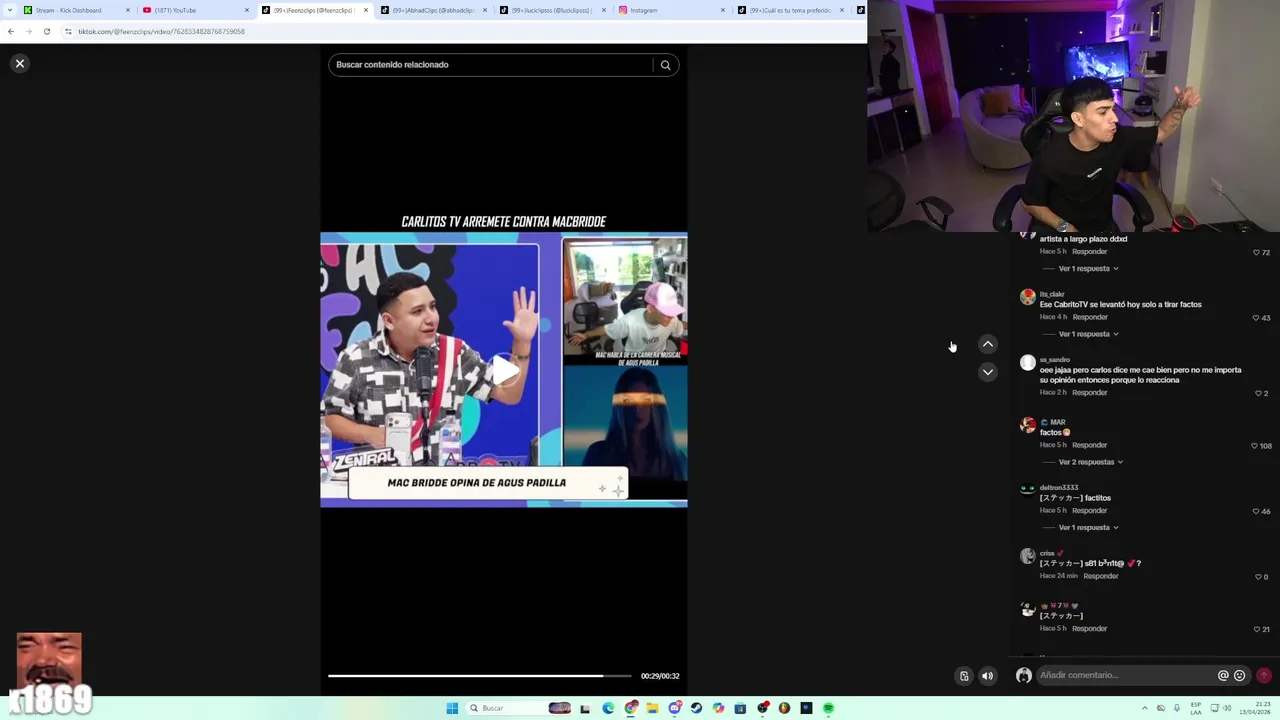Switch to the '(1871) YouTube' tab
Image resolution: width=1280 pixels, height=720 pixels.
(195, 10)
